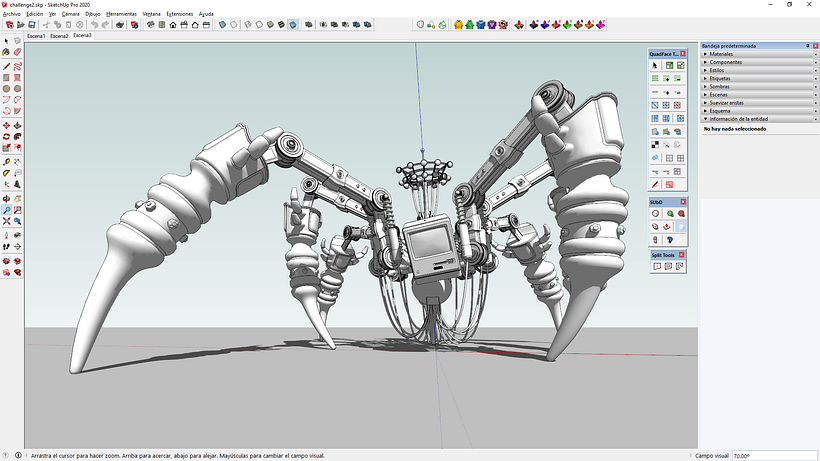Screen dimensions: 820x461
Task: Close the SUbD toolbar
Action: pyautogui.click(x=683, y=202)
